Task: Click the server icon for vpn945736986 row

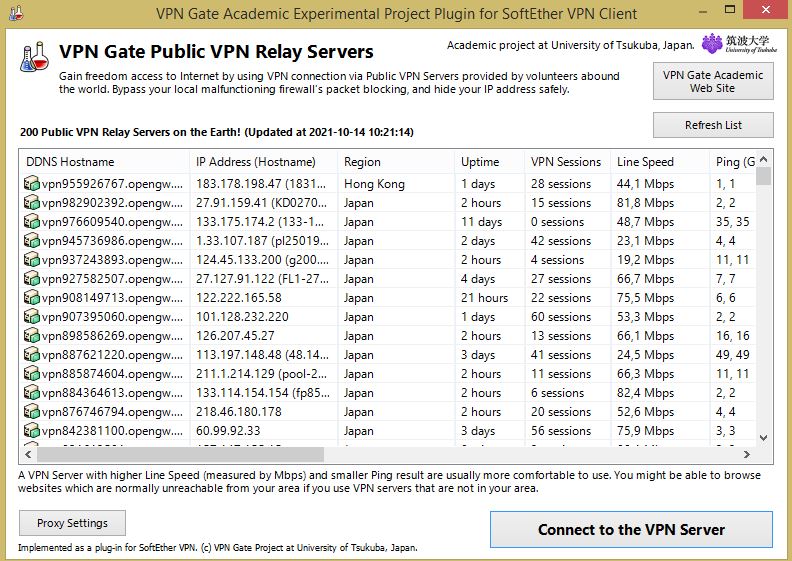Action: pos(32,241)
